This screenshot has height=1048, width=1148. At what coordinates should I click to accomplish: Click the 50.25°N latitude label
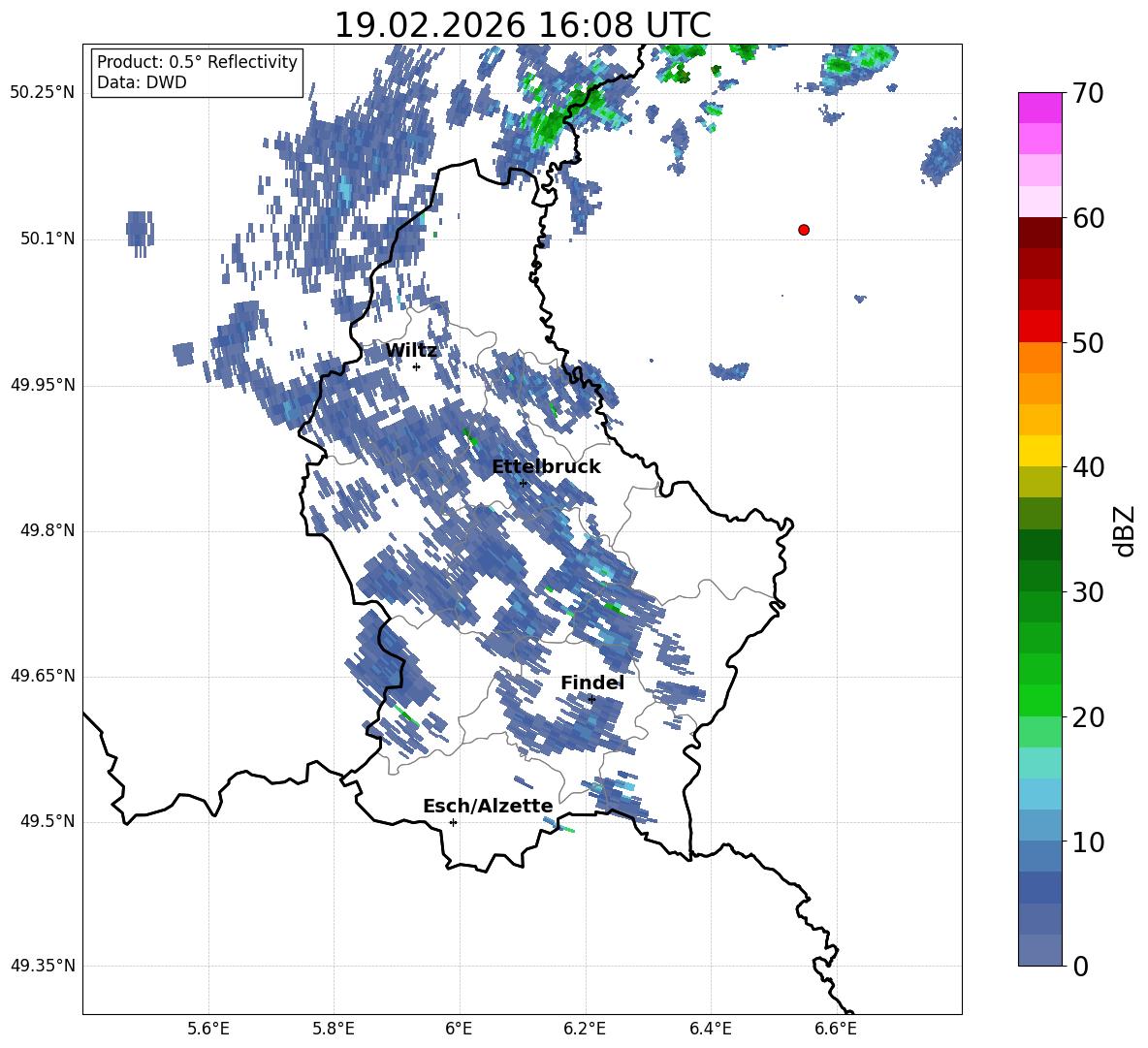click(x=43, y=93)
